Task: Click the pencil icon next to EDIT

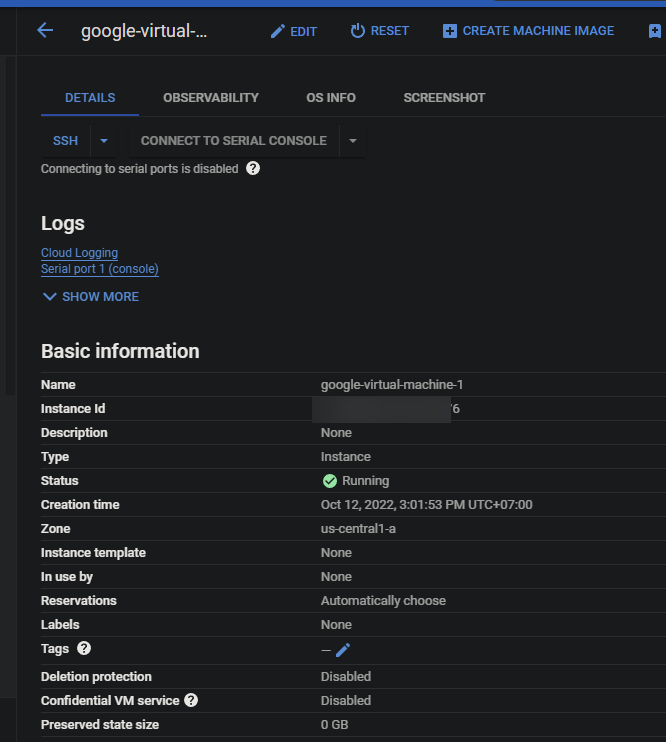Action: point(277,31)
